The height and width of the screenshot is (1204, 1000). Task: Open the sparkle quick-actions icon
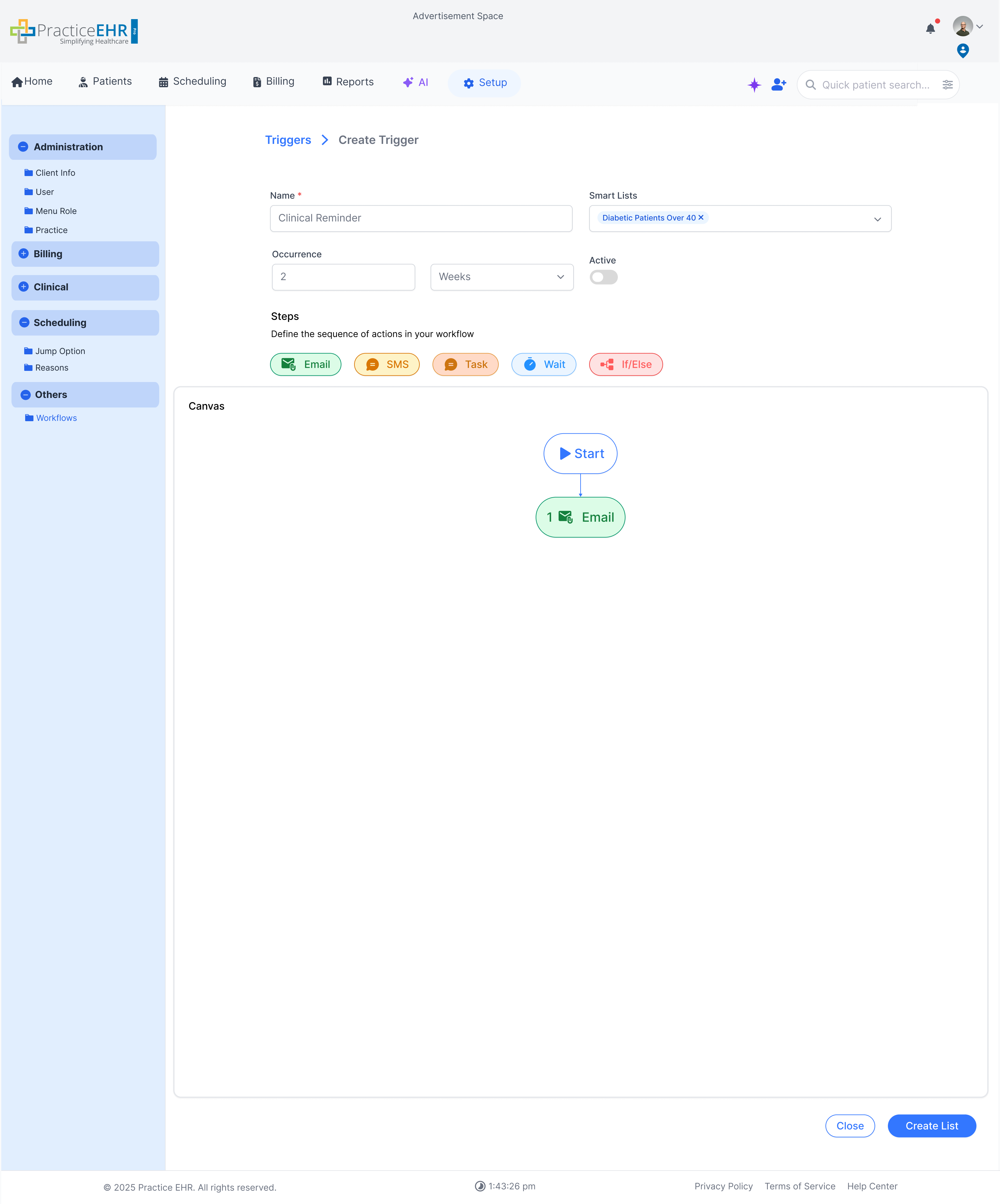(754, 84)
